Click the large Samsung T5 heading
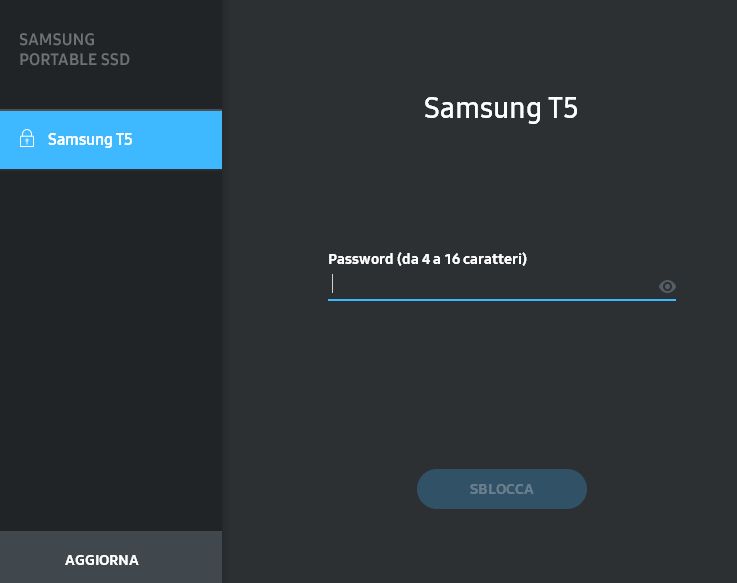 click(501, 108)
